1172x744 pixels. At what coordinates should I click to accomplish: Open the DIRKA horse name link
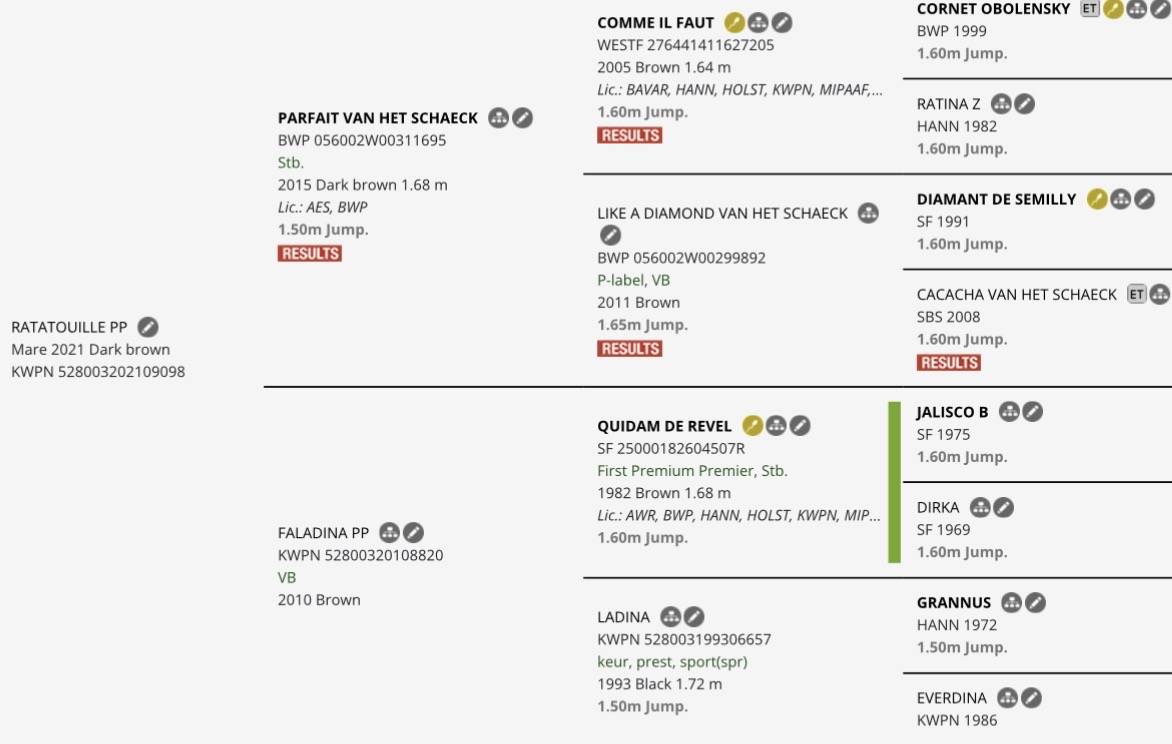tap(938, 507)
